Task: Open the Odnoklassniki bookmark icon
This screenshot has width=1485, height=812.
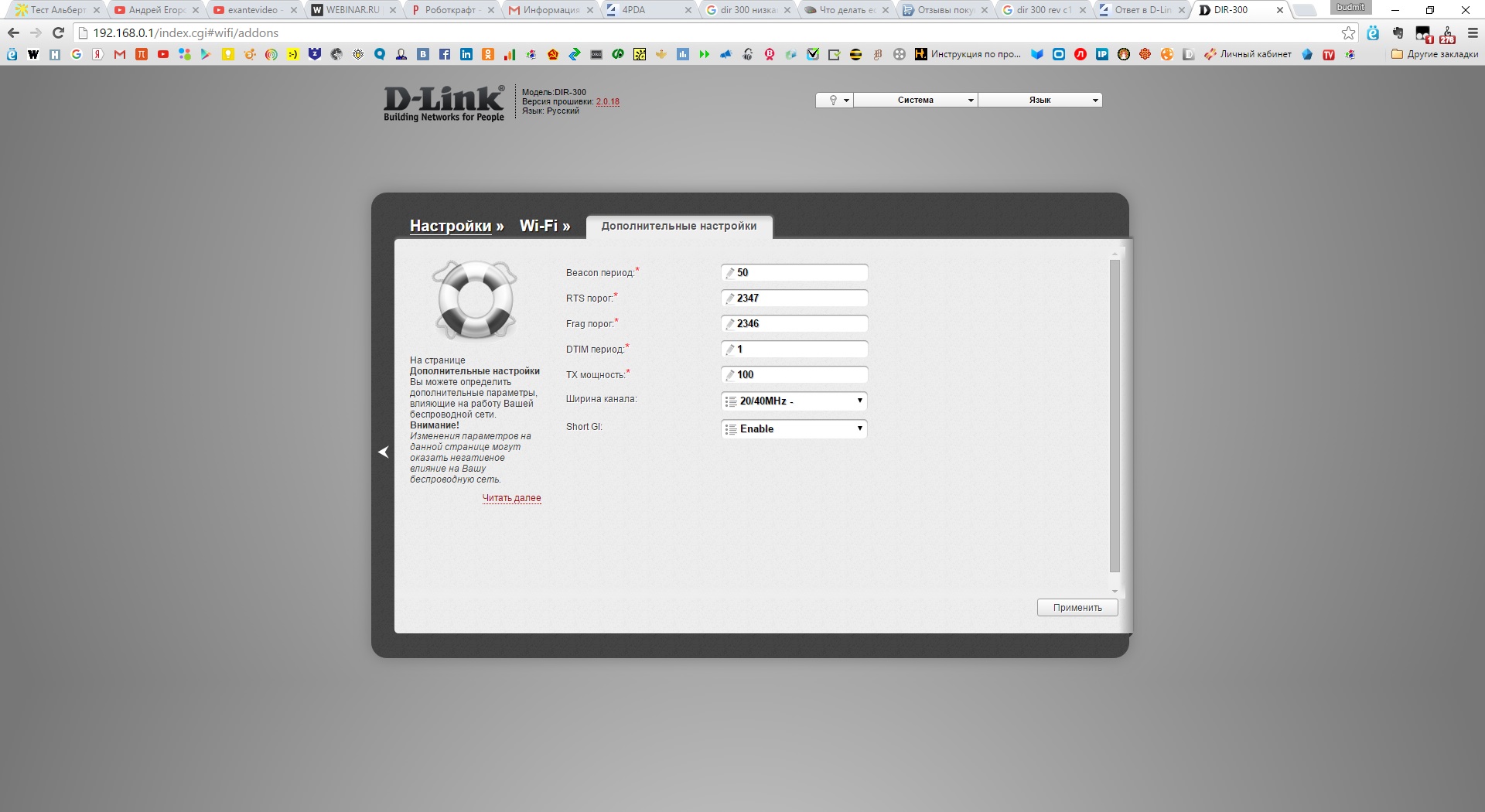Action: click(488, 54)
